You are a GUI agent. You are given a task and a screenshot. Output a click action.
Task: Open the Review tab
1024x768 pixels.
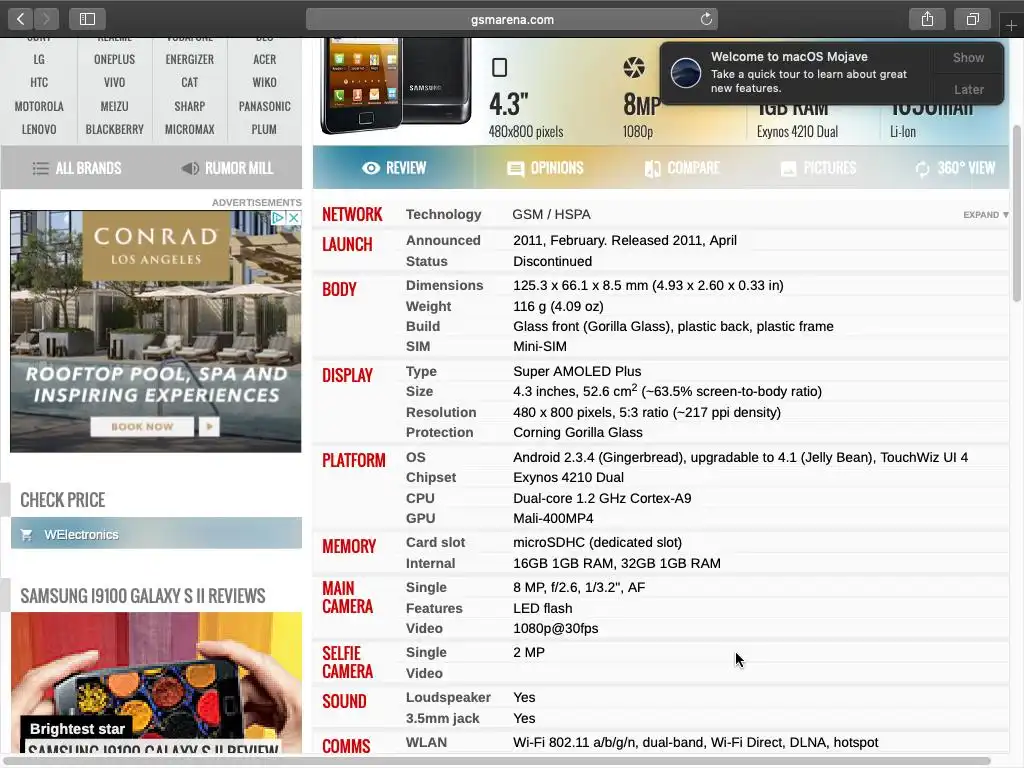394,168
